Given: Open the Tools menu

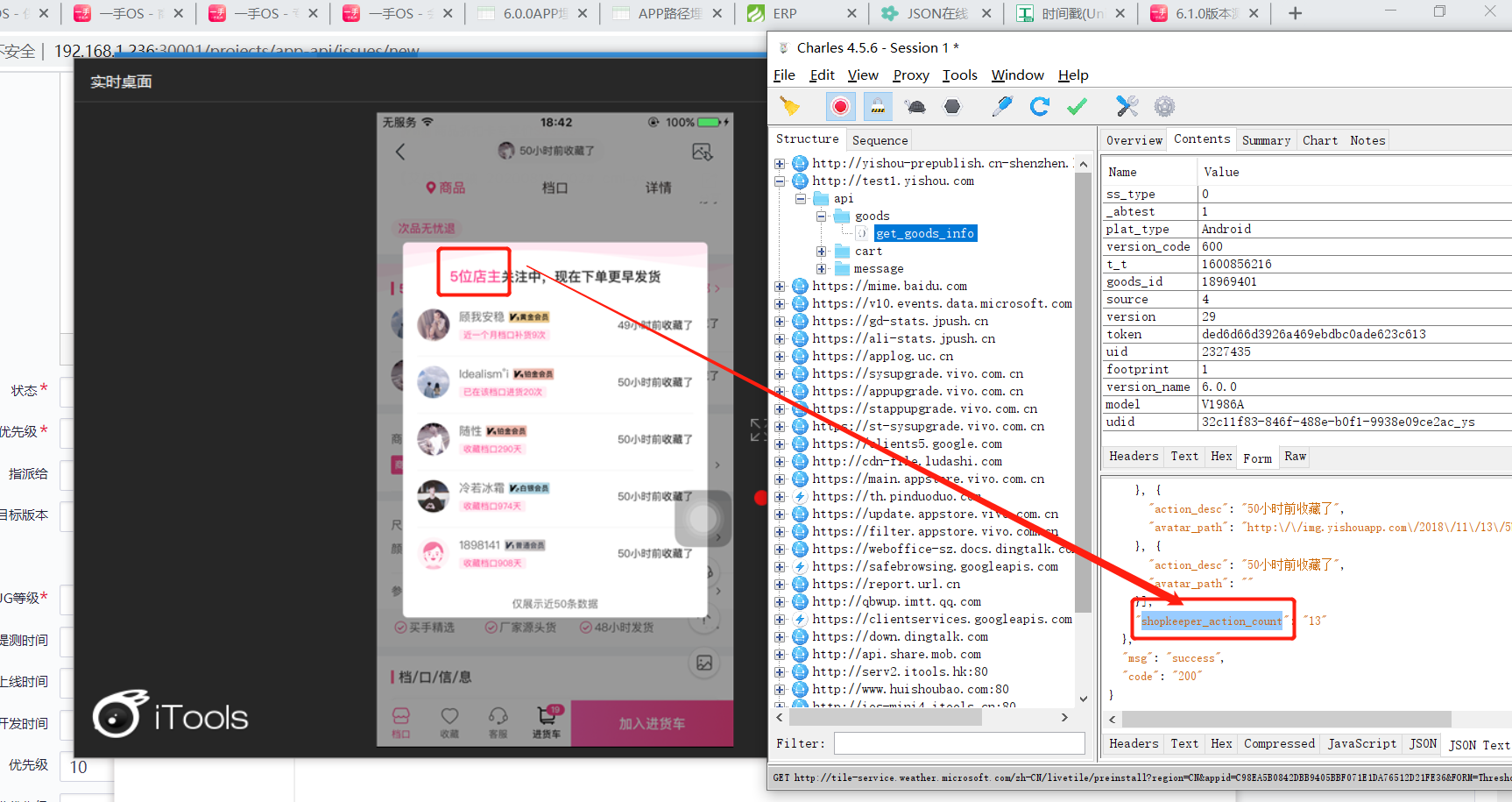Looking at the screenshot, I should [959, 75].
